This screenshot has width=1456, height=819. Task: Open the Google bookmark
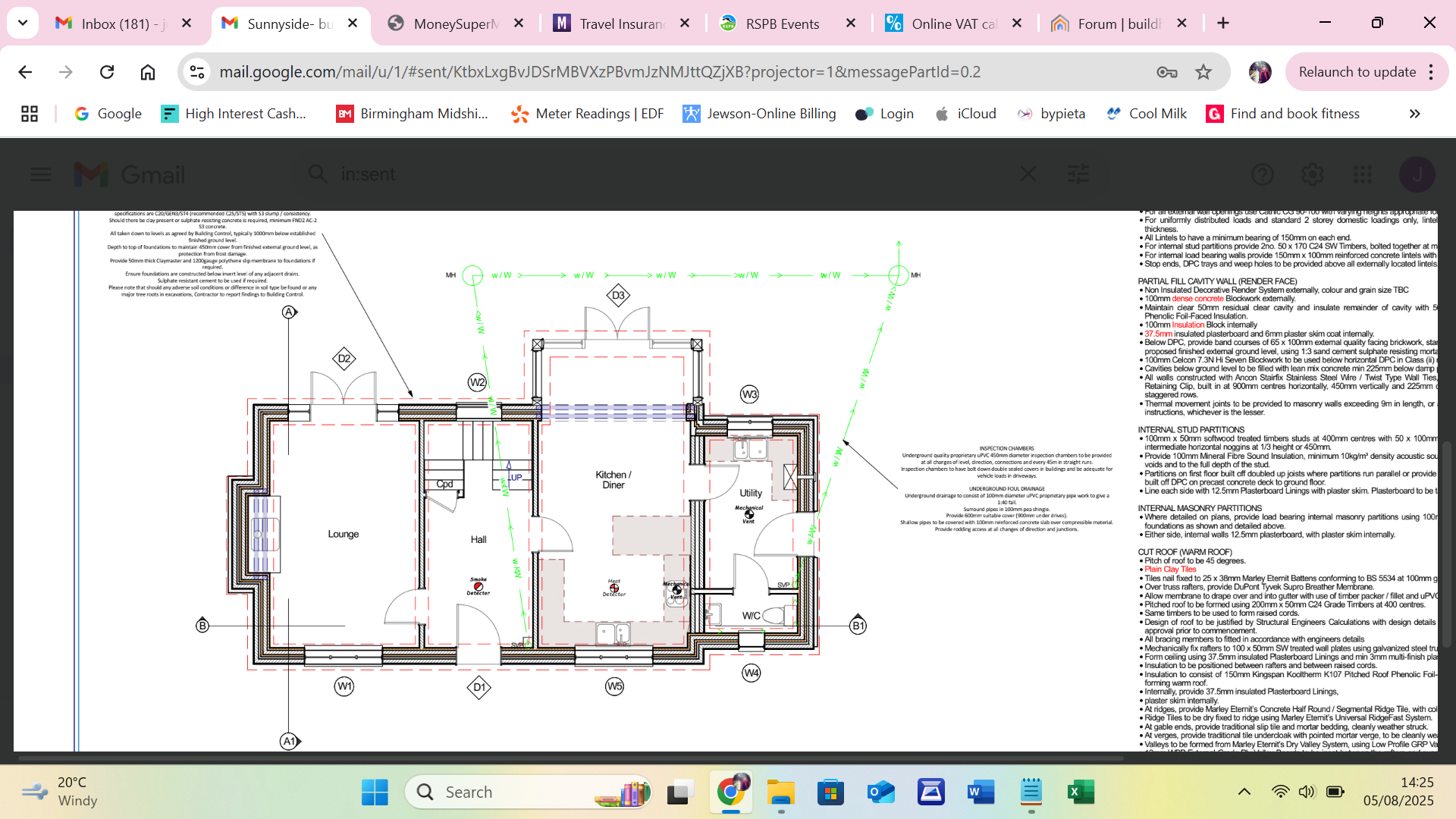(108, 114)
